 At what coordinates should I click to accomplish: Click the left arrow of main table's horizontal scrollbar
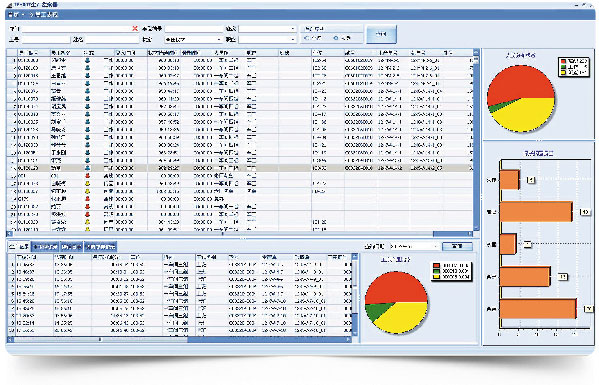tap(10, 234)
